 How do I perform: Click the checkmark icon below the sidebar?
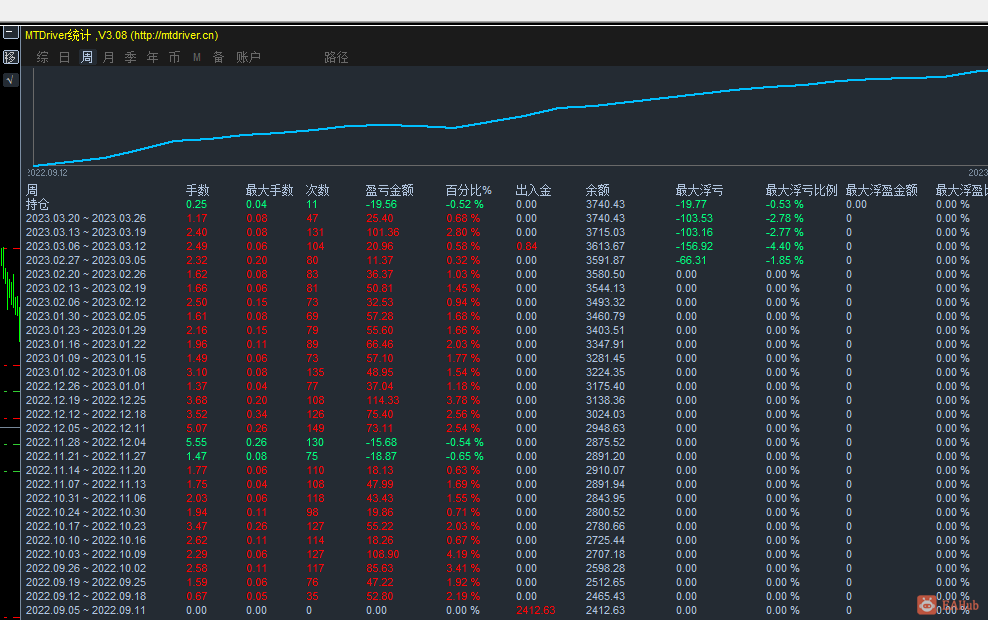9,78
